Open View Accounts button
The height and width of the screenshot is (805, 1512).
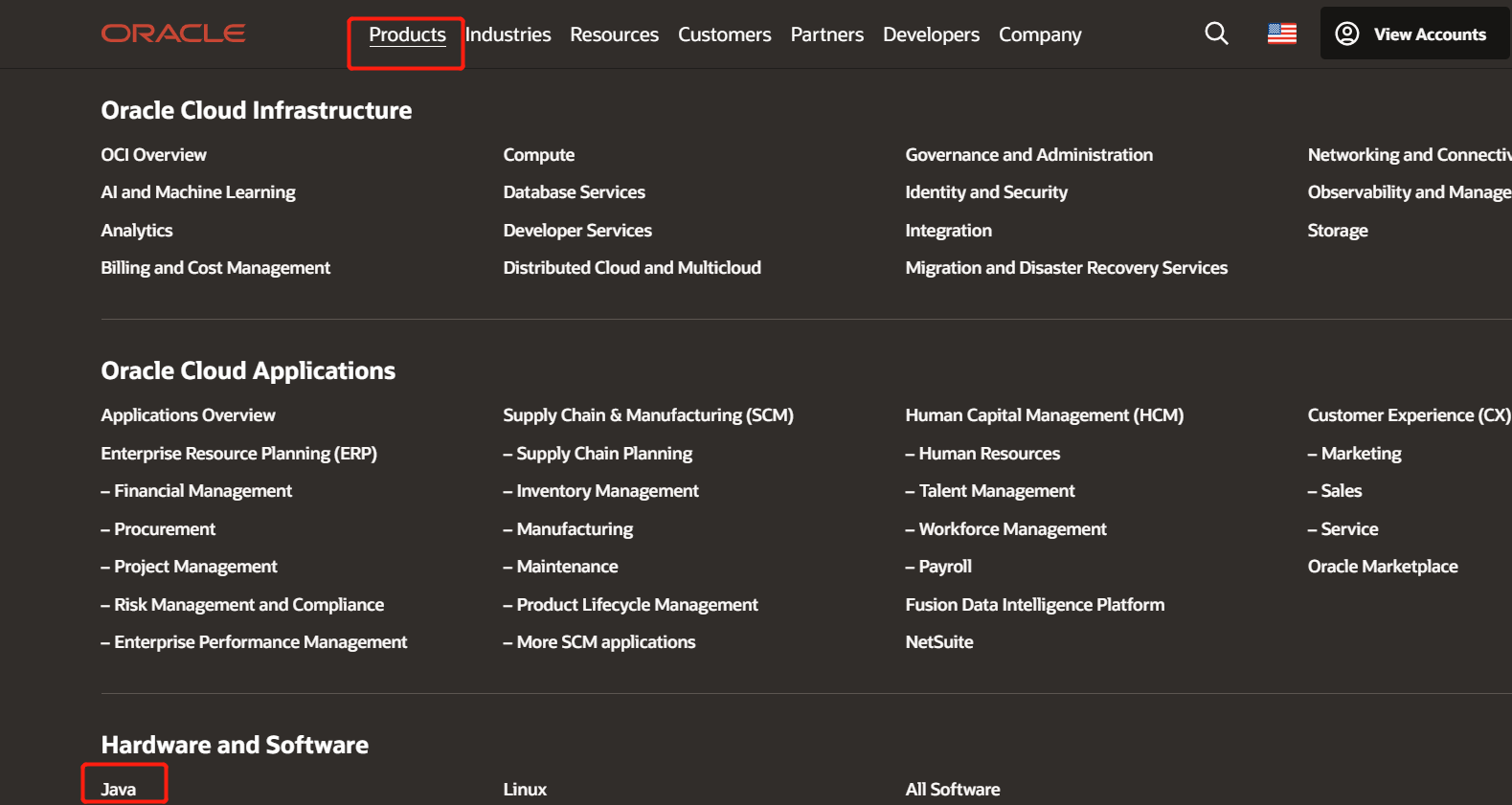pyautogui.click(x=1414, y=34)
